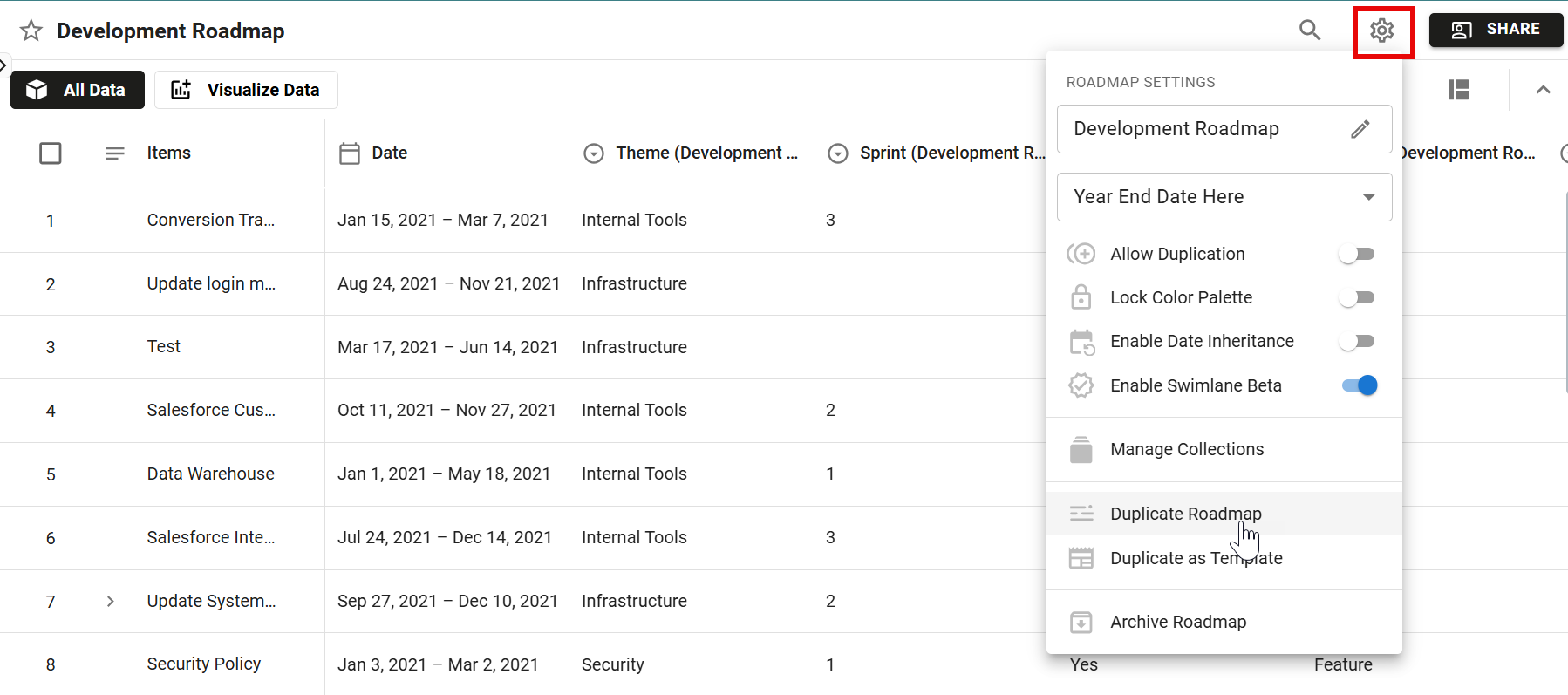Open the search magnifier icon

[1309, 31]
